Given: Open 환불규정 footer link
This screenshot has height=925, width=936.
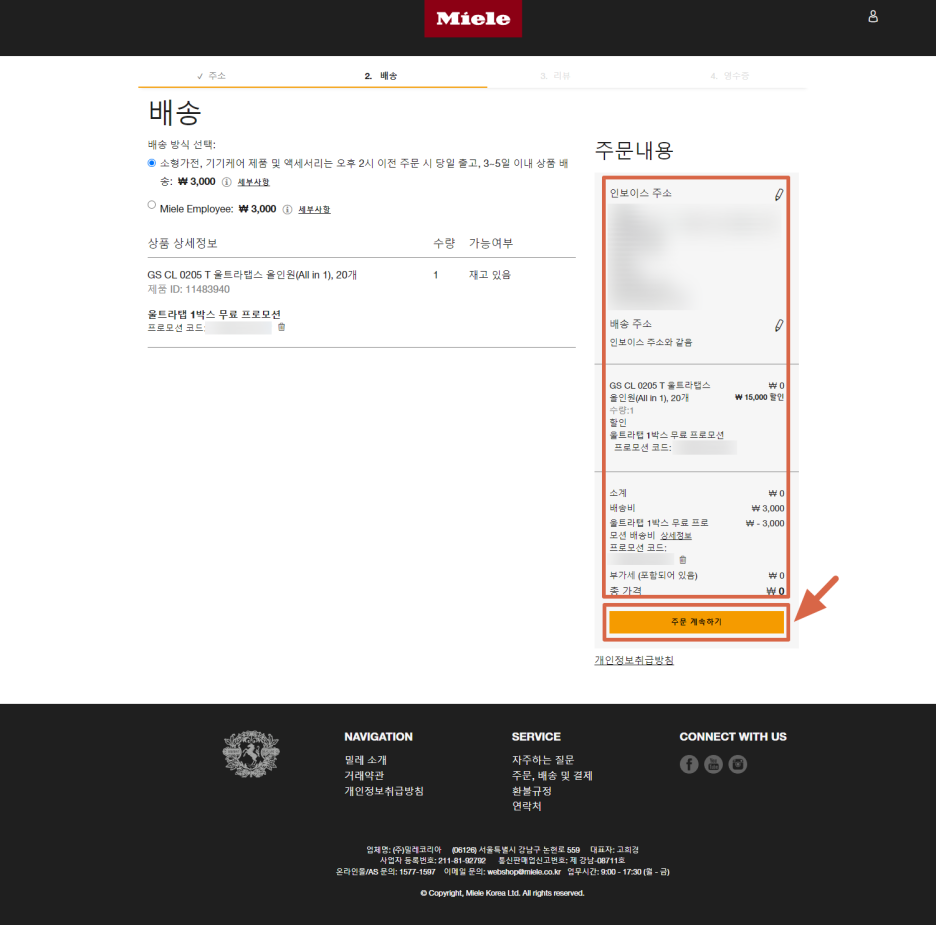Looking at the screenshot, I should coord(531,791).
